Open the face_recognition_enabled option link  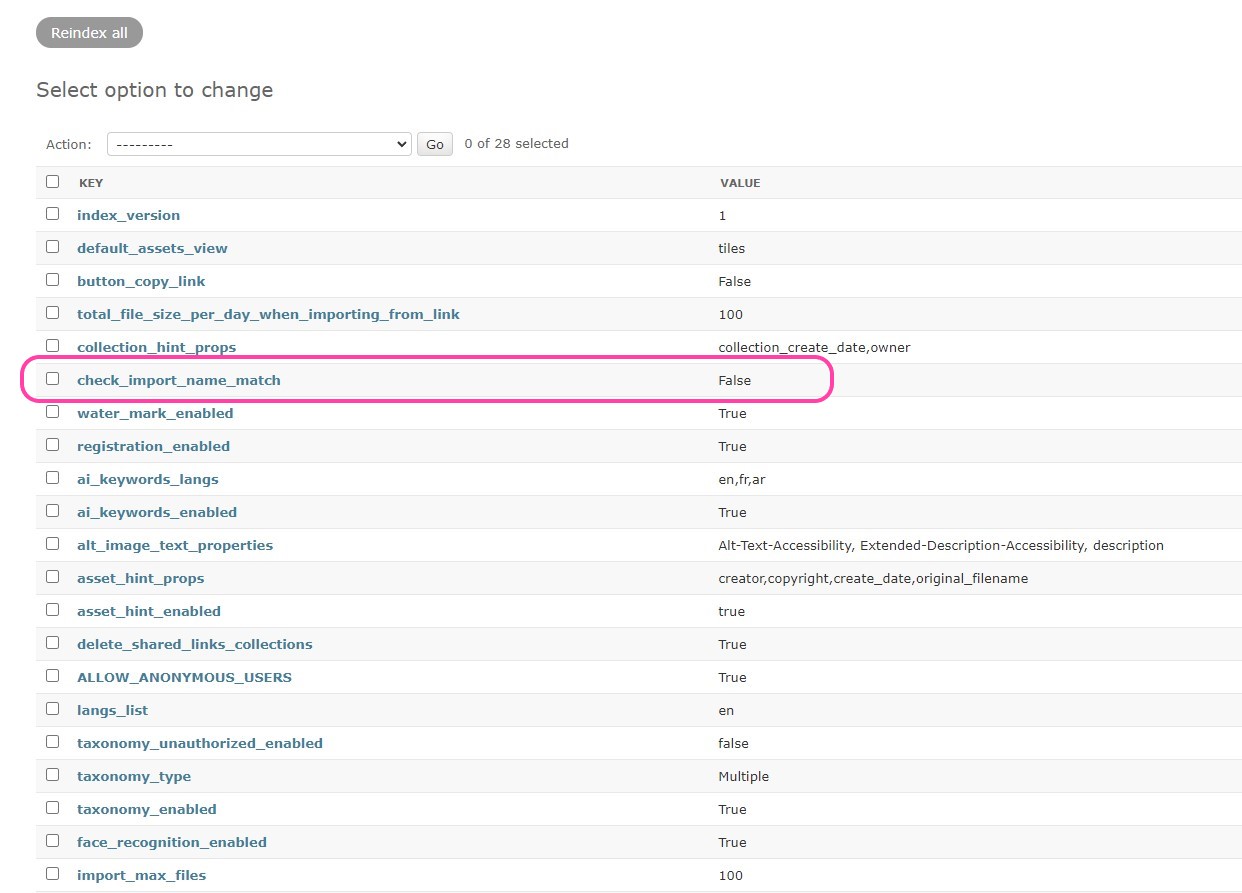coord(172,842)
